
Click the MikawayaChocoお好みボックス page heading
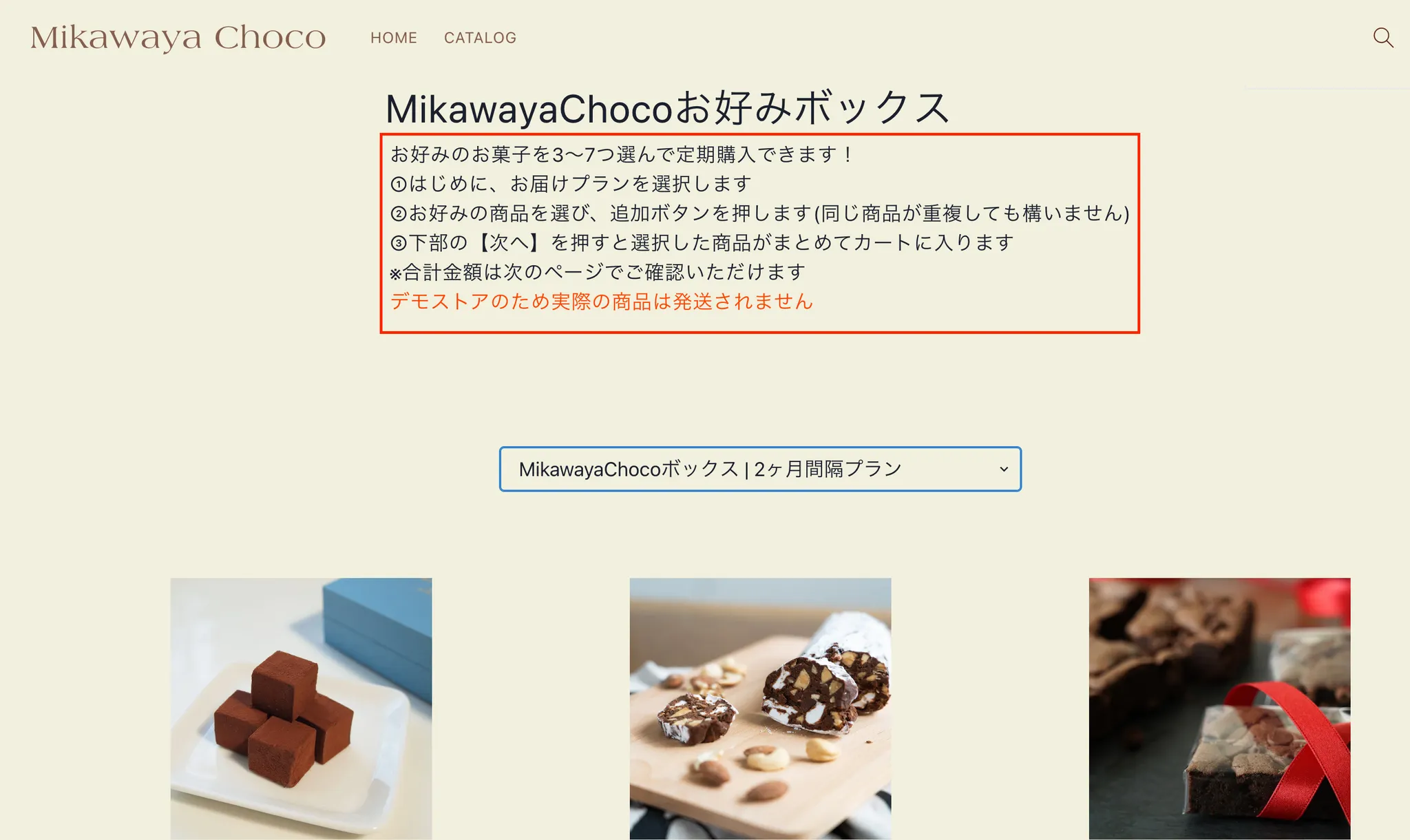point(668,108)
